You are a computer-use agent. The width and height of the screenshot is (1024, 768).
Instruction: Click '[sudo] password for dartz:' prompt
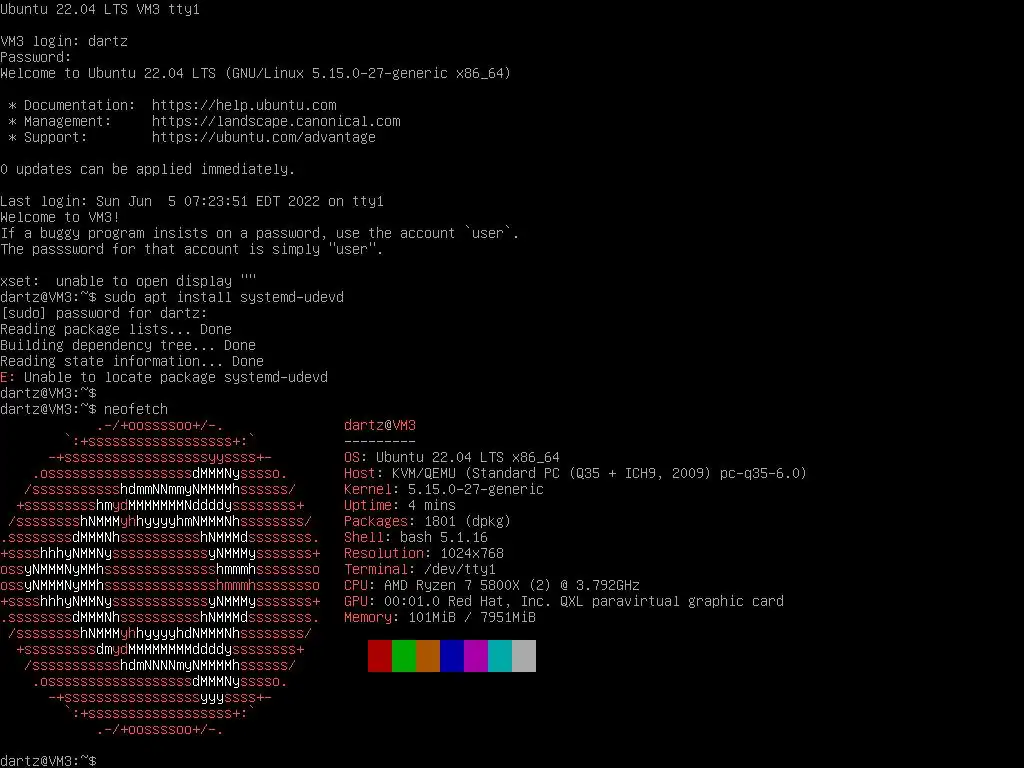(104, 313)
